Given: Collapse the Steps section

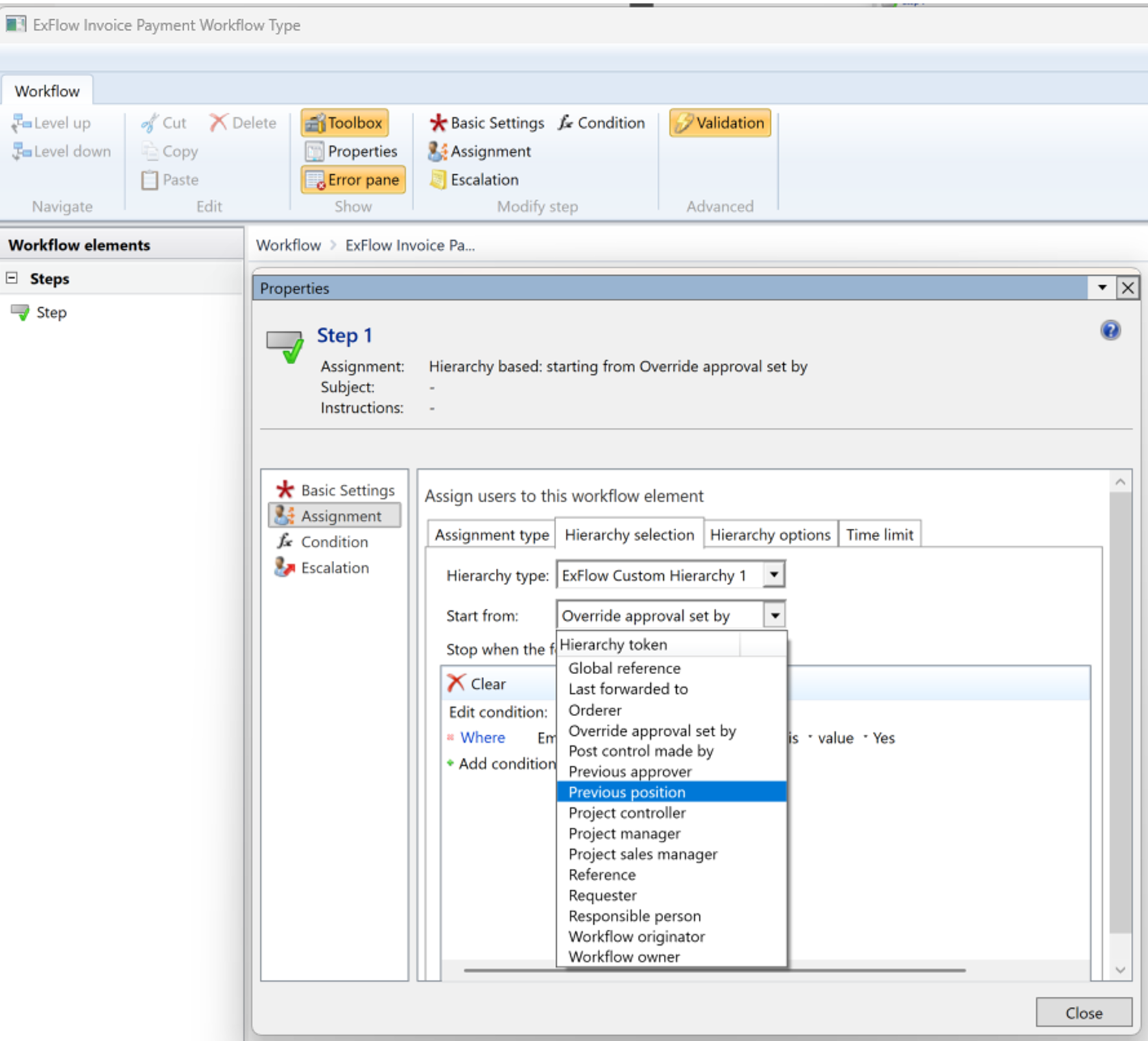Looking at the screenshot, I should (x=12, y=278).
